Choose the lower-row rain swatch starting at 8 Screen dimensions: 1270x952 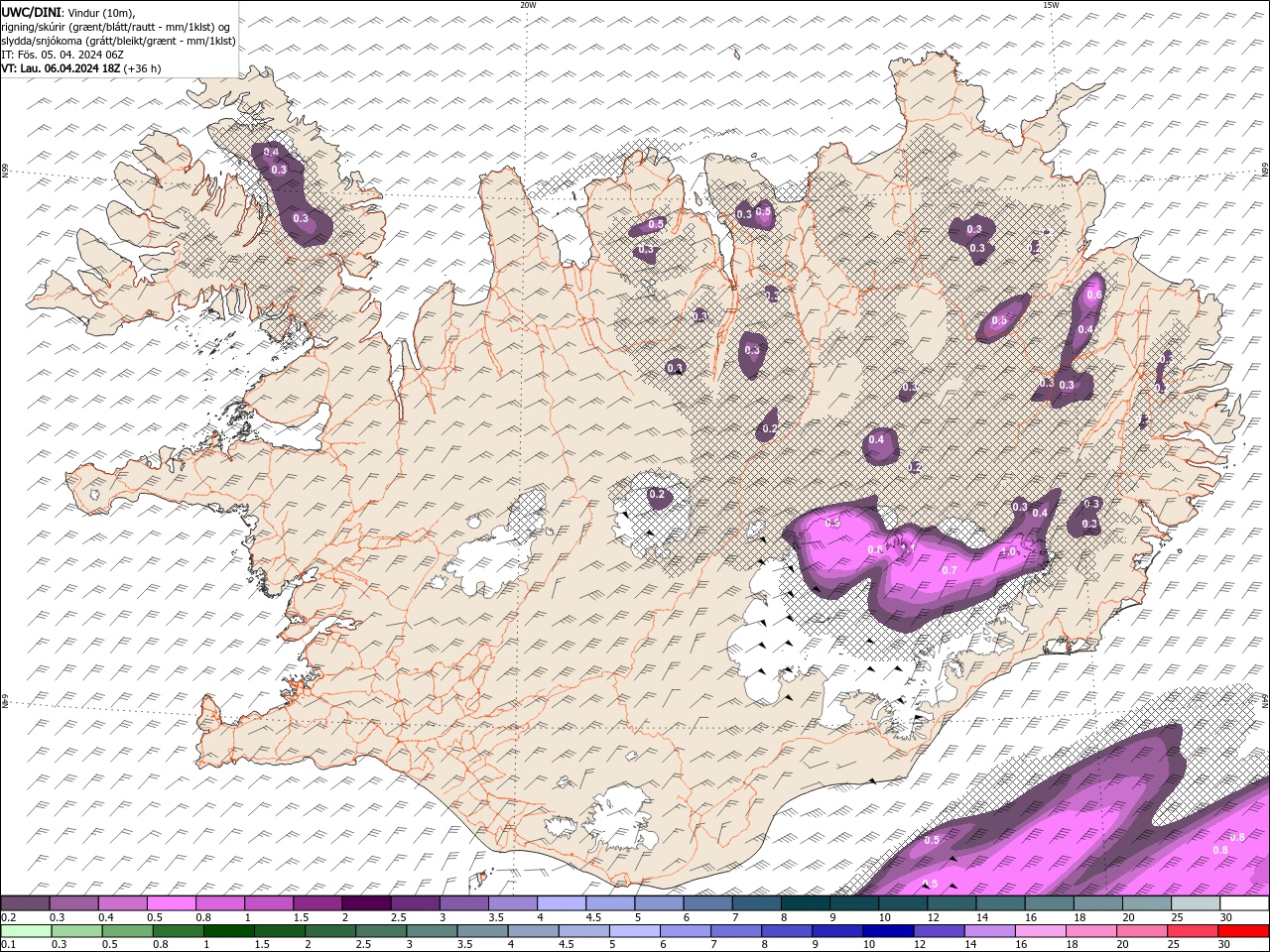click(x=786, y=931)
